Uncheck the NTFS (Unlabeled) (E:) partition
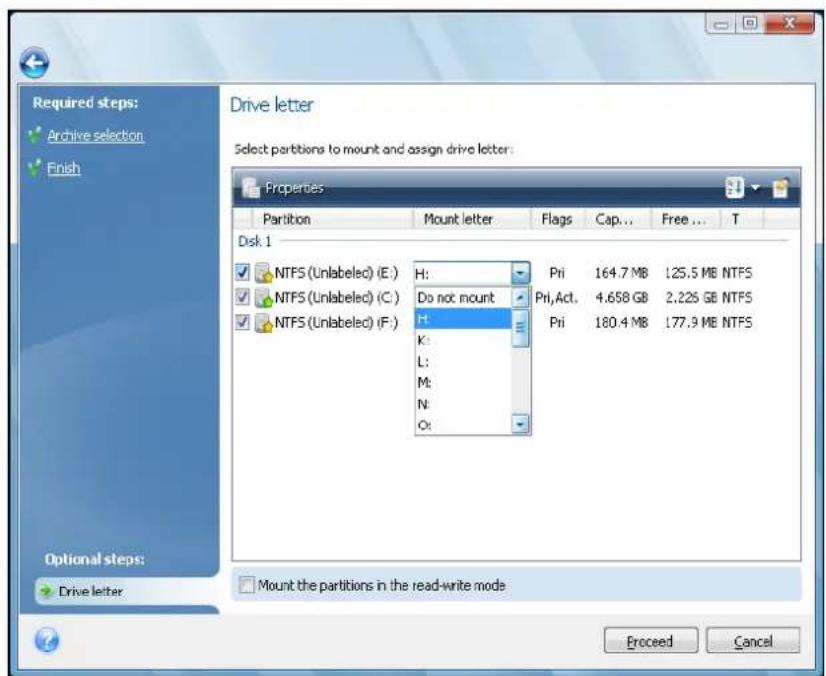The width and height of the screenshot is (826, 676). [x=242, y=272]
